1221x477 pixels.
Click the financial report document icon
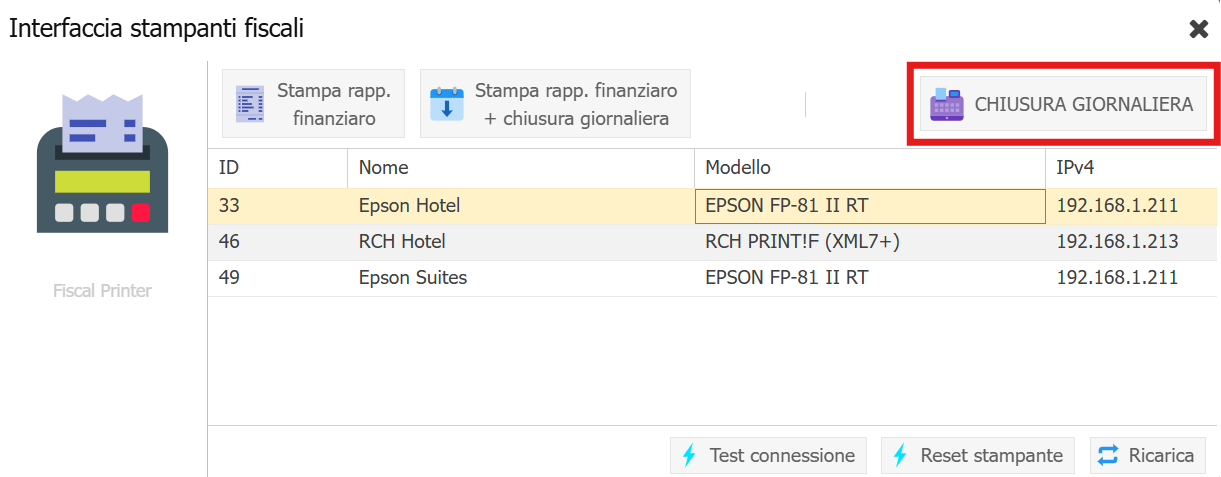click(249, 104)
